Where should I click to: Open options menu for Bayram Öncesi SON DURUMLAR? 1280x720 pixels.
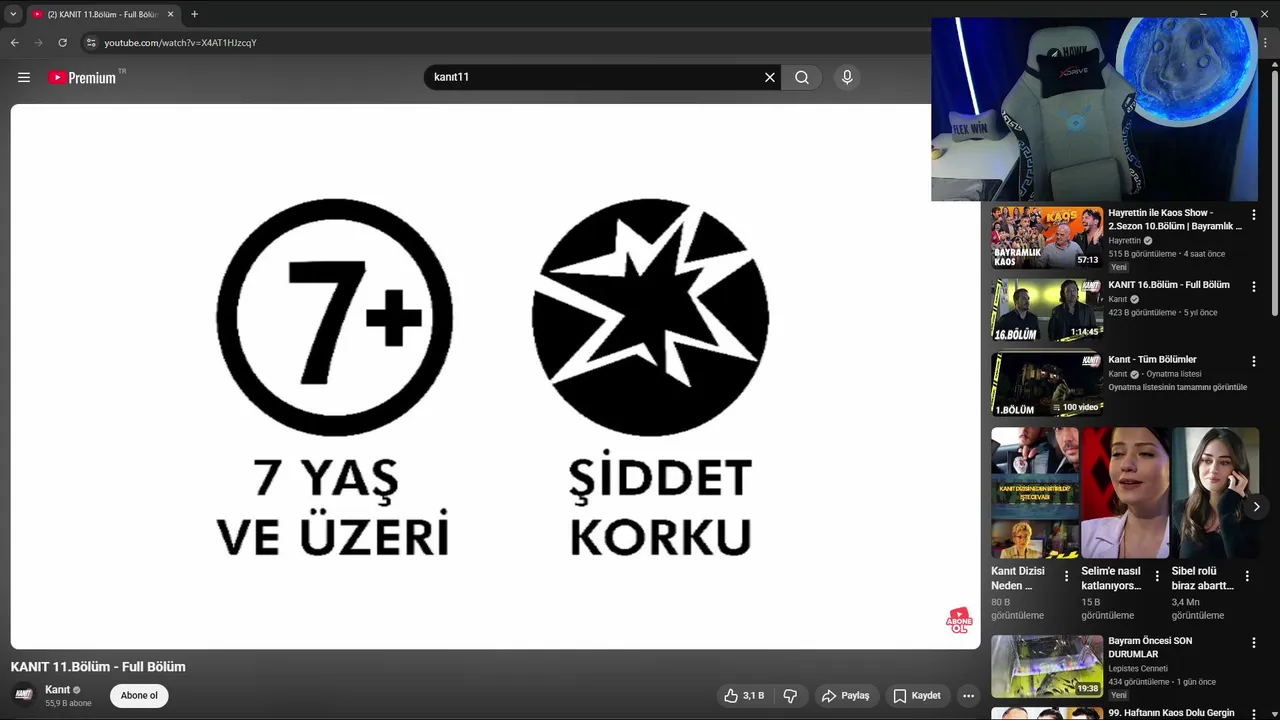[1254, 643]
